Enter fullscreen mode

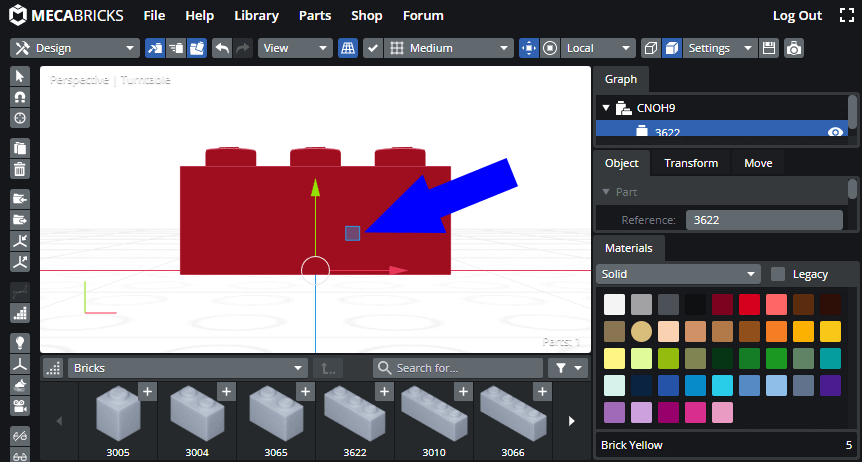coord(846,16)
